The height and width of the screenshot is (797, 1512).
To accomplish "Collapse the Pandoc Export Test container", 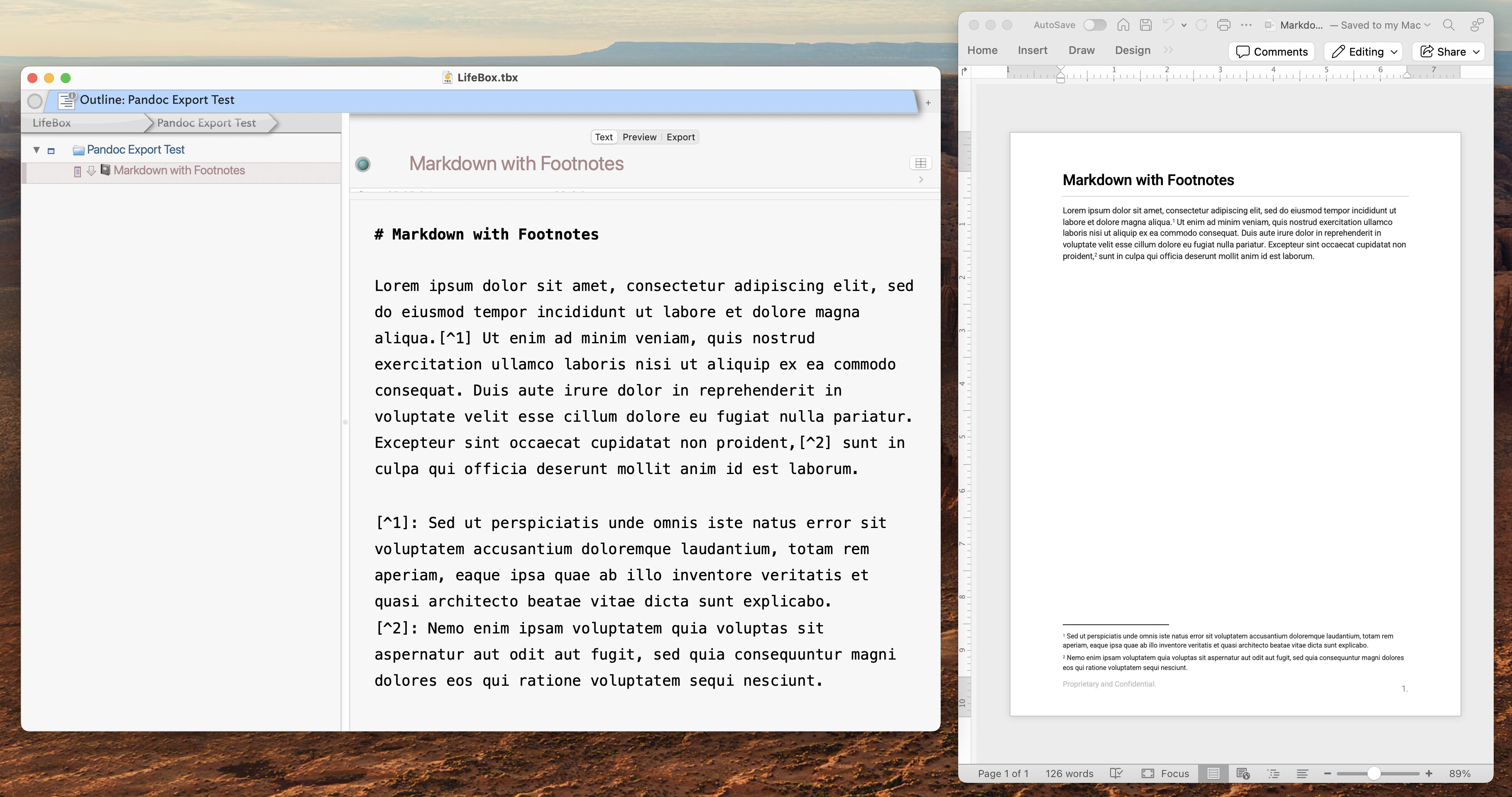I will [37, 150].
